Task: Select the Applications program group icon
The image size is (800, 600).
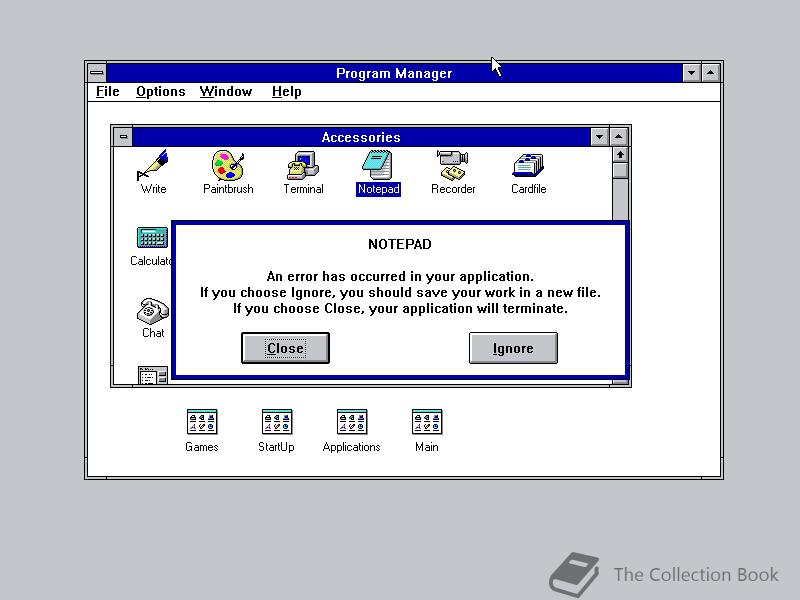Action: pos(352,422)
